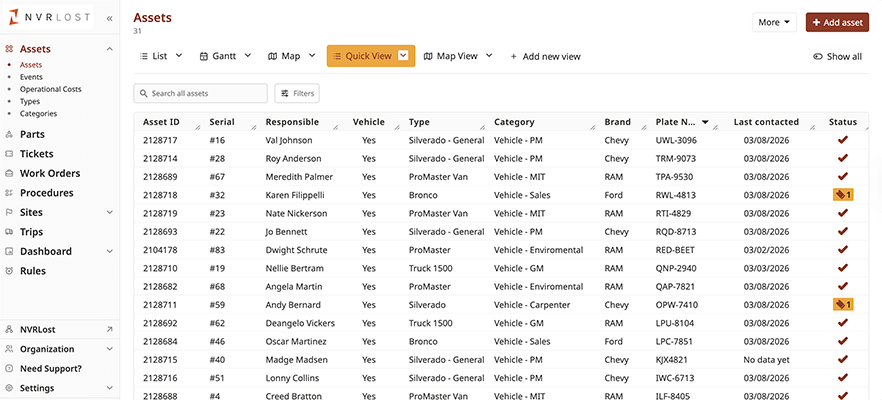The image size is (882, 400).
Task: Click the Procedures sidebar icon
Action: tap(10, 193)
